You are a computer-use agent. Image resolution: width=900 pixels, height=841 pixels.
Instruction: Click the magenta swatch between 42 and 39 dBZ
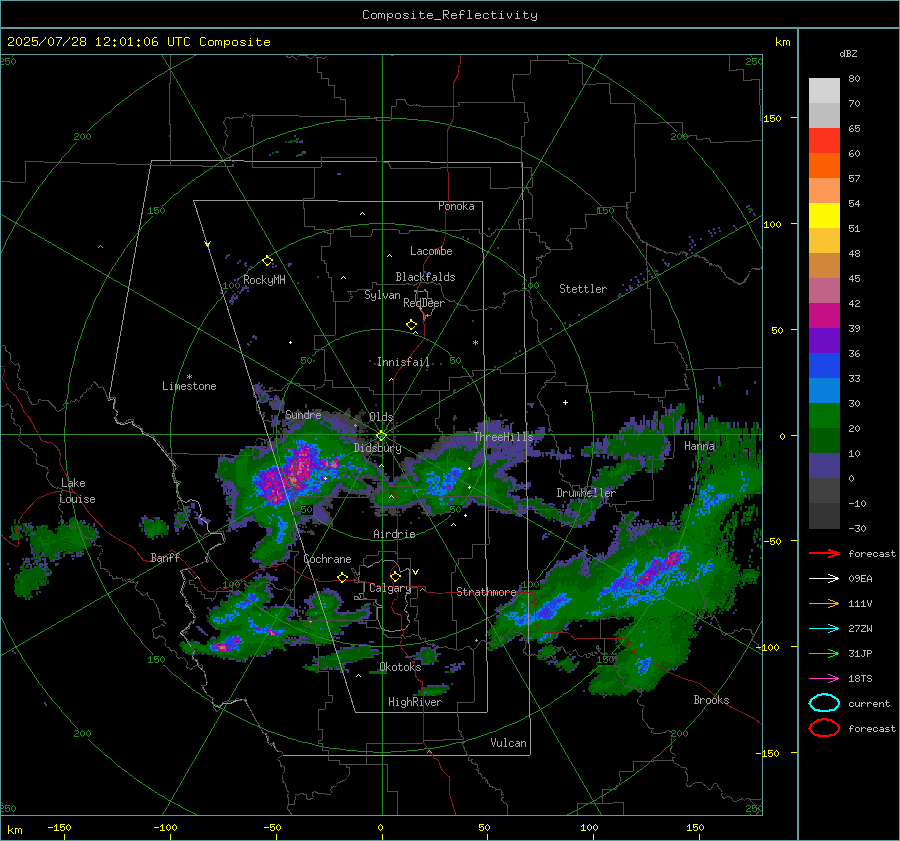[824, 316]
